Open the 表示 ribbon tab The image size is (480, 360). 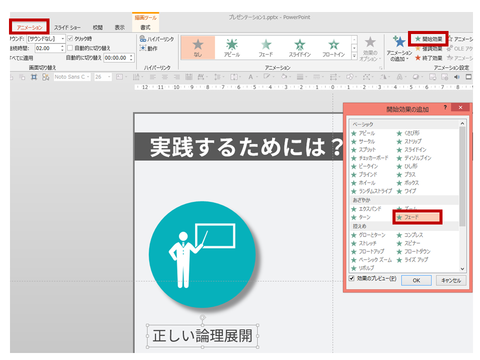pyautogui.click(x=120, y=27)
